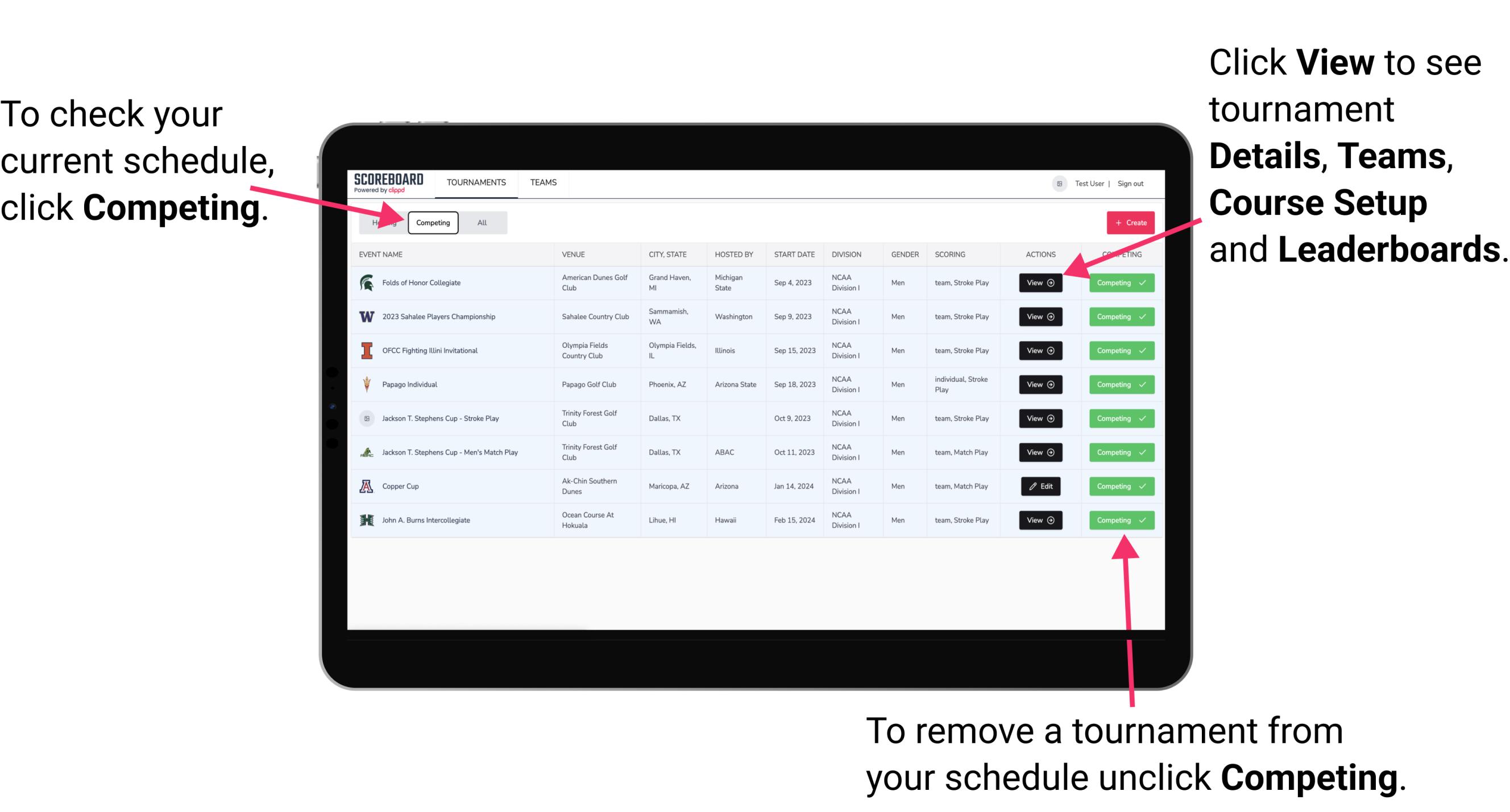Expand the TEAMS navigation menu

pos(543,183)
